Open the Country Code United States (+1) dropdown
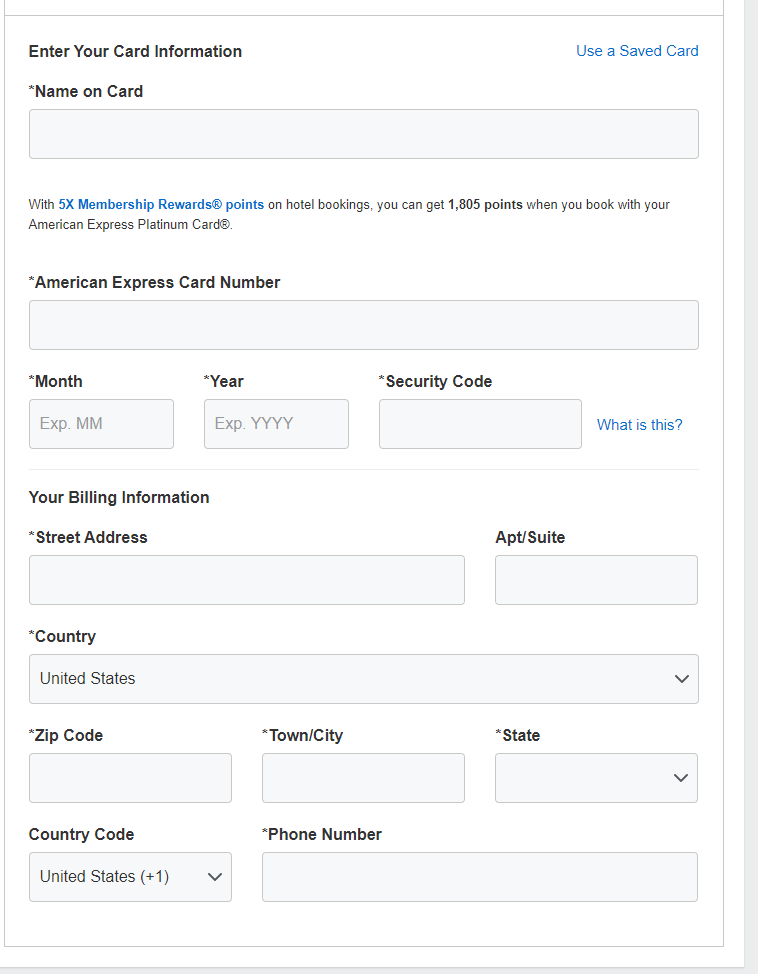This screenshot has height=974, width=758. (x=130, y=877)
